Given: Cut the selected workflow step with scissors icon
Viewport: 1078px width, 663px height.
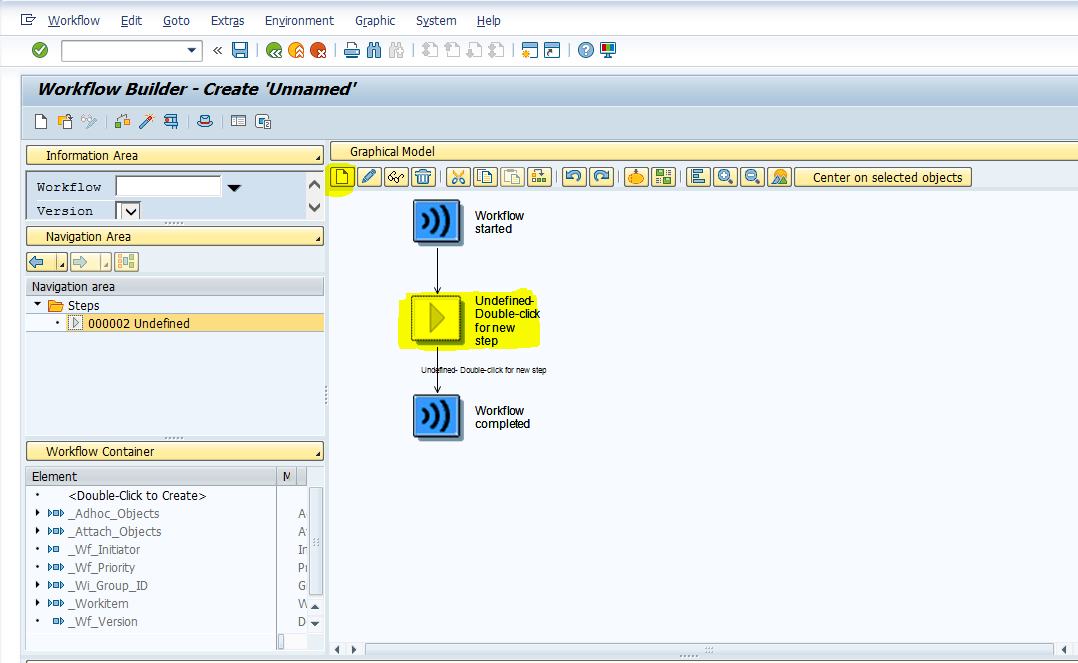Looking at the screenshot, I should pyautogui.click(x=457, y=177).
